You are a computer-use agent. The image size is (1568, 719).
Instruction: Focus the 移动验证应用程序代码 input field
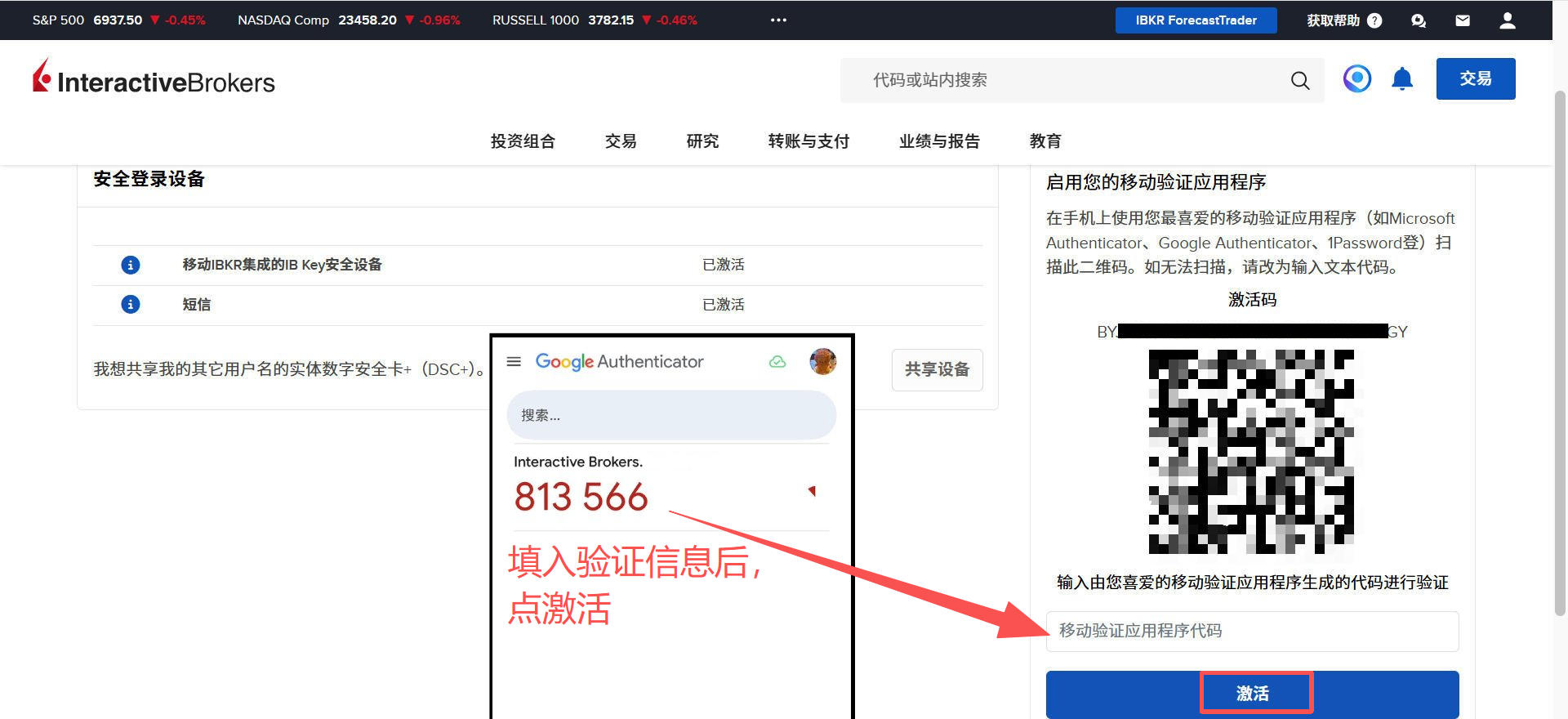(x=1252, y=631)
